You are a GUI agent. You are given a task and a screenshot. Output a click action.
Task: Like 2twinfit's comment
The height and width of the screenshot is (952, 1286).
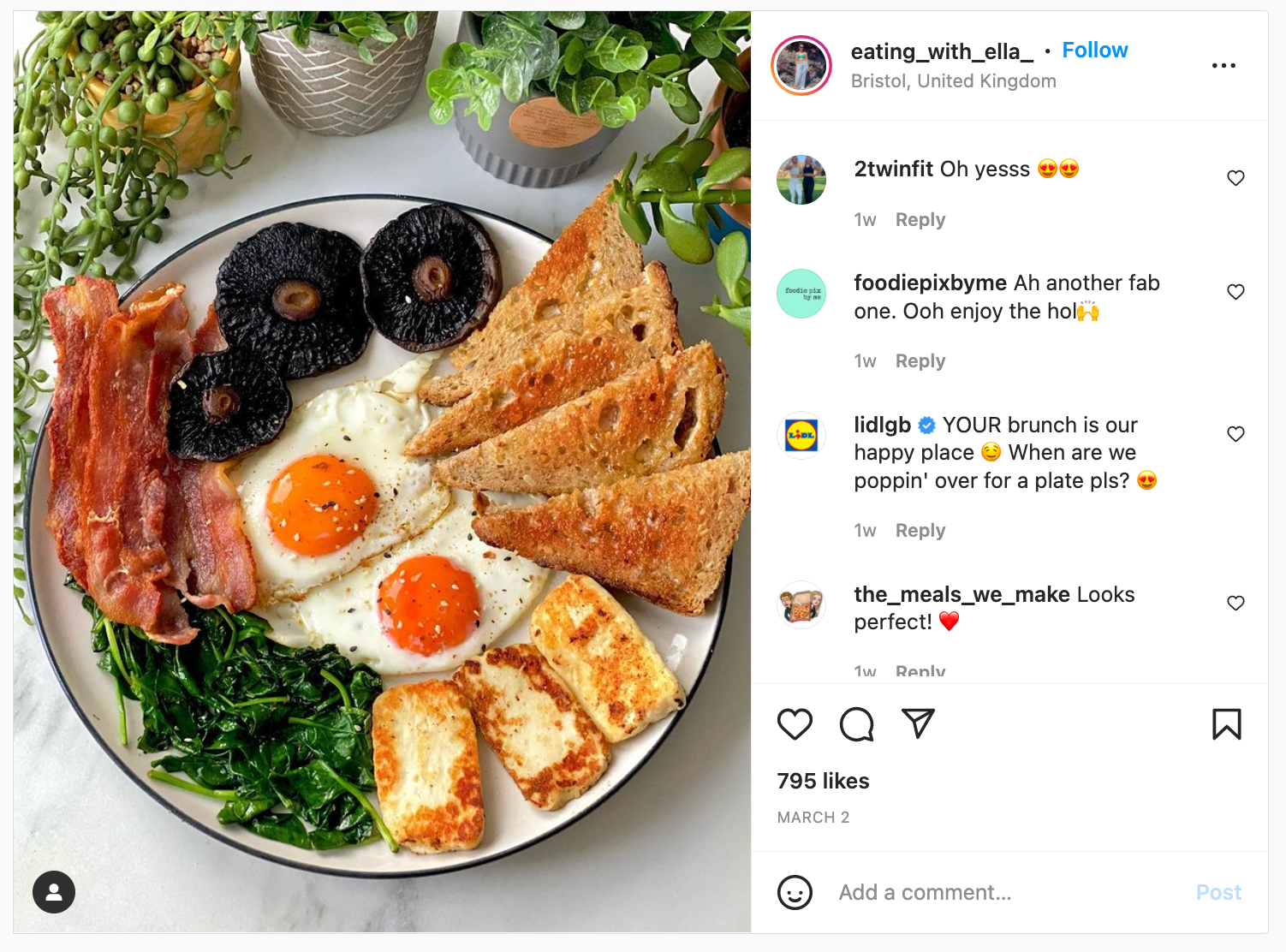click(1235, 178)
